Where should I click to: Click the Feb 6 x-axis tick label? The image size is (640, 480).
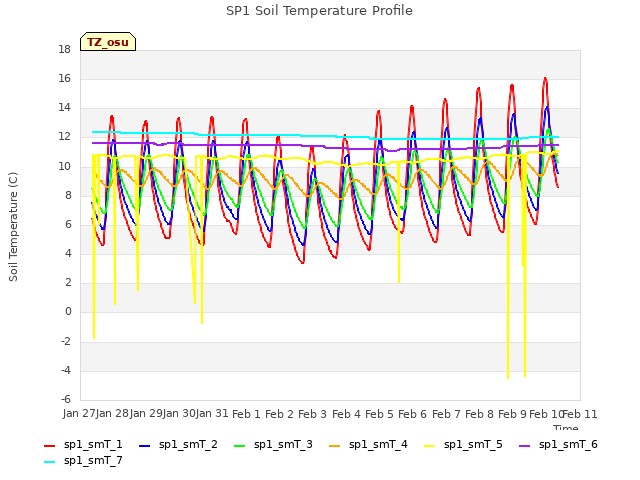pos(412,414)
